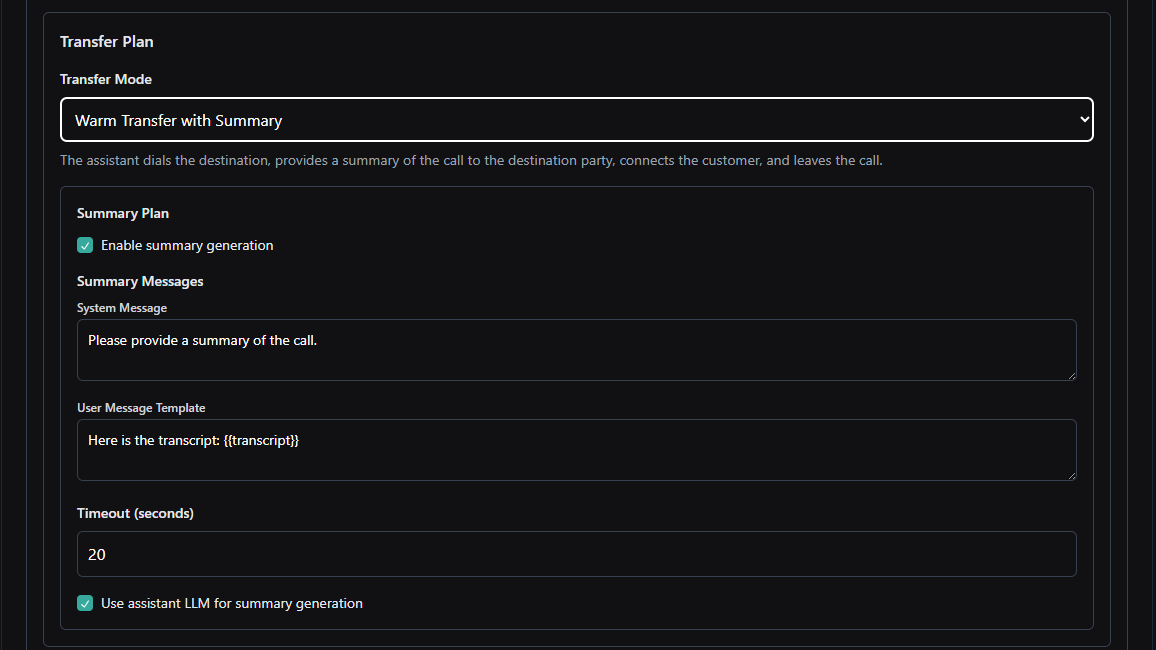
Task: Click the transfer mode description text
Action: 471,160
